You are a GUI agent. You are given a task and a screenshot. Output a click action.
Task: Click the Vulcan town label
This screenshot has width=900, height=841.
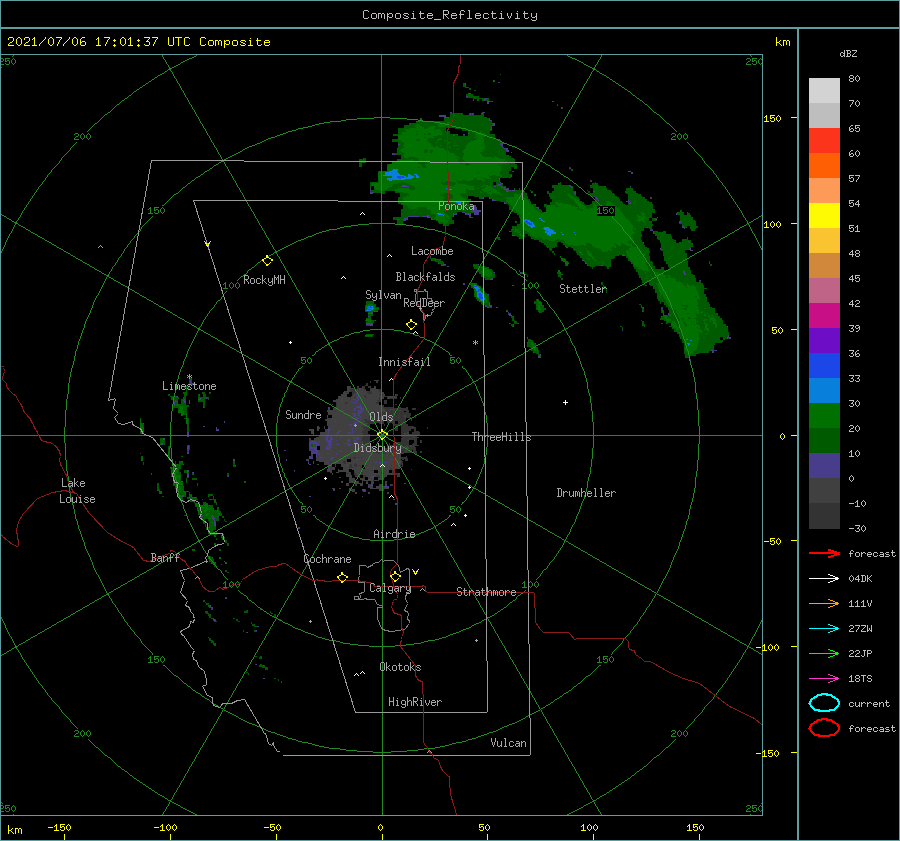[x=508, y=743]
